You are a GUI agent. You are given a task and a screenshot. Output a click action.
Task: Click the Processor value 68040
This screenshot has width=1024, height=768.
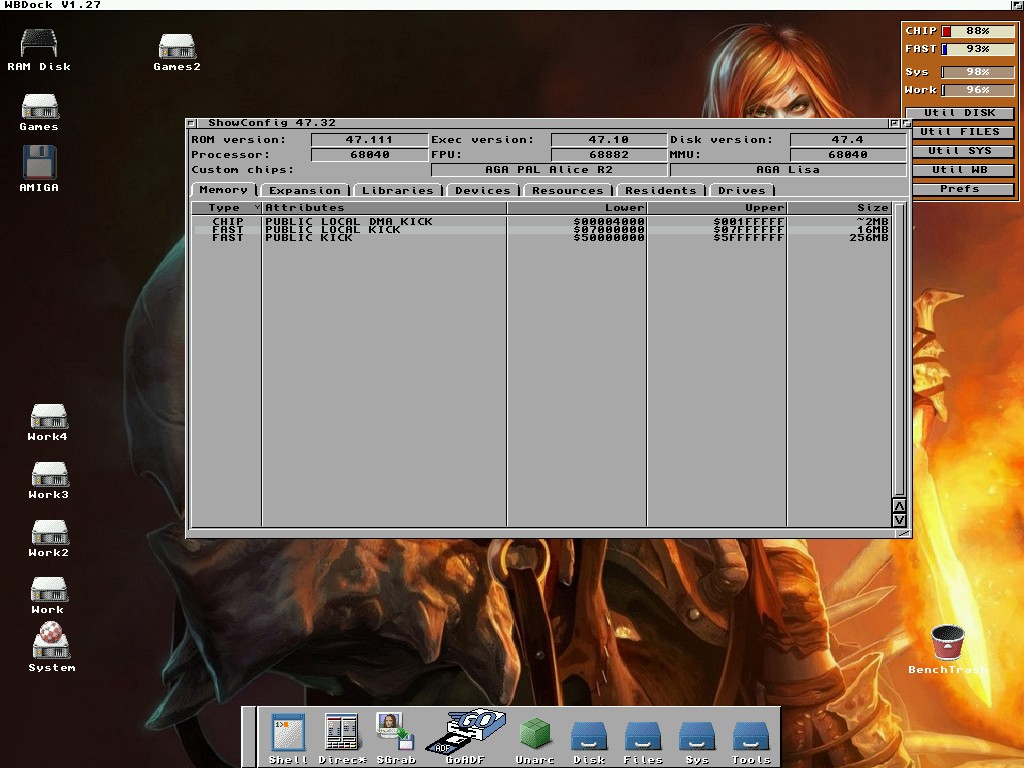(369, 155)
